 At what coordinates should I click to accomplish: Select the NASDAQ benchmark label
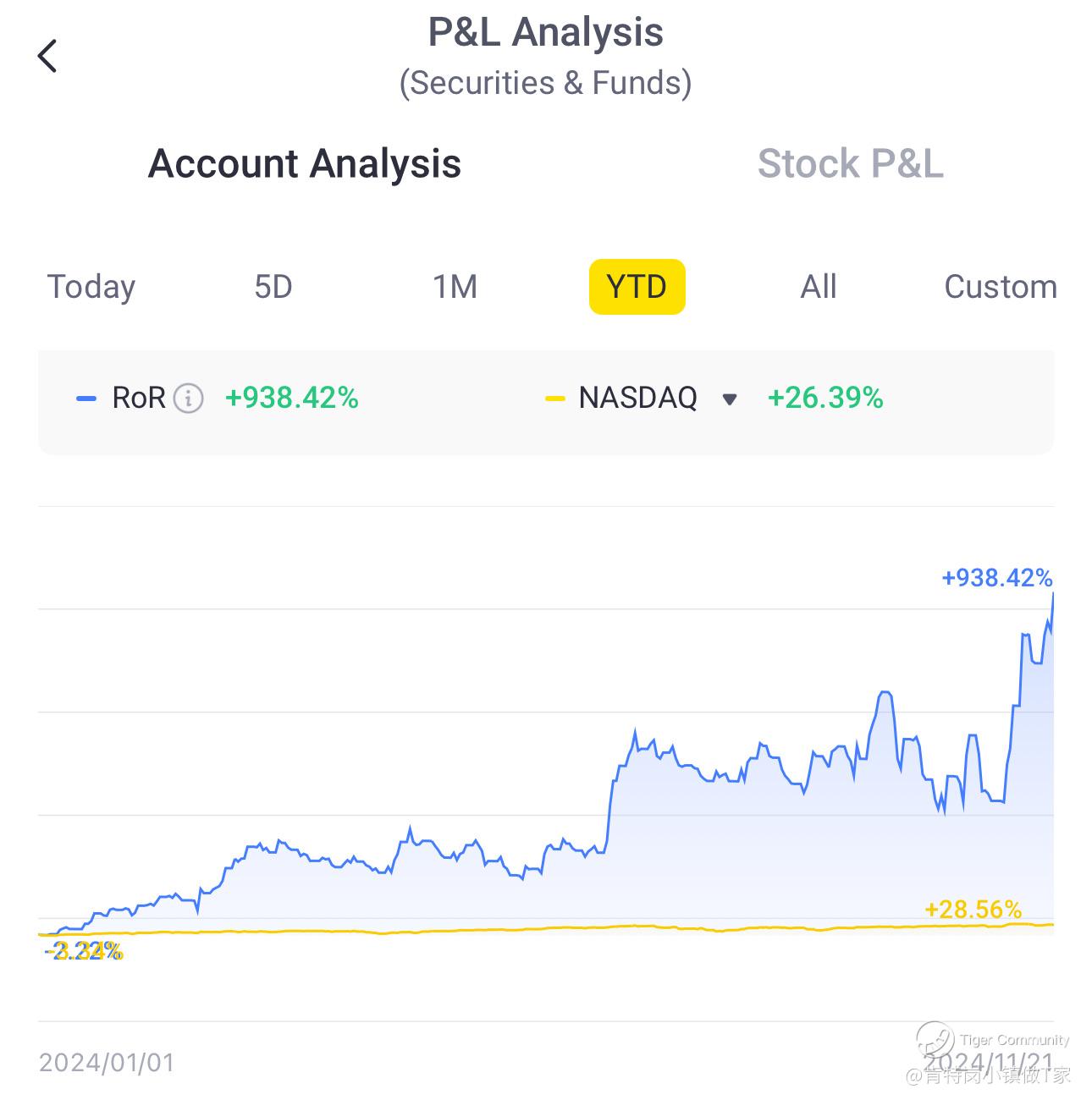click(637, 398)
